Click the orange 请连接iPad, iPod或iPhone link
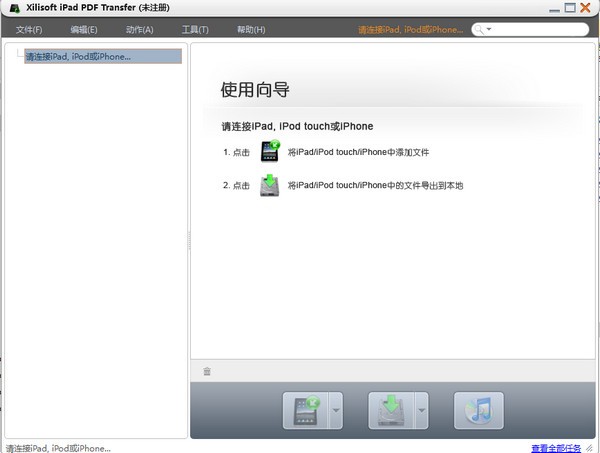600x453 pixels. 410,30
